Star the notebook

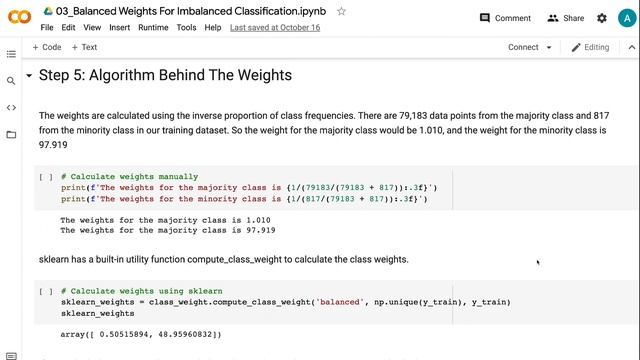341,11
